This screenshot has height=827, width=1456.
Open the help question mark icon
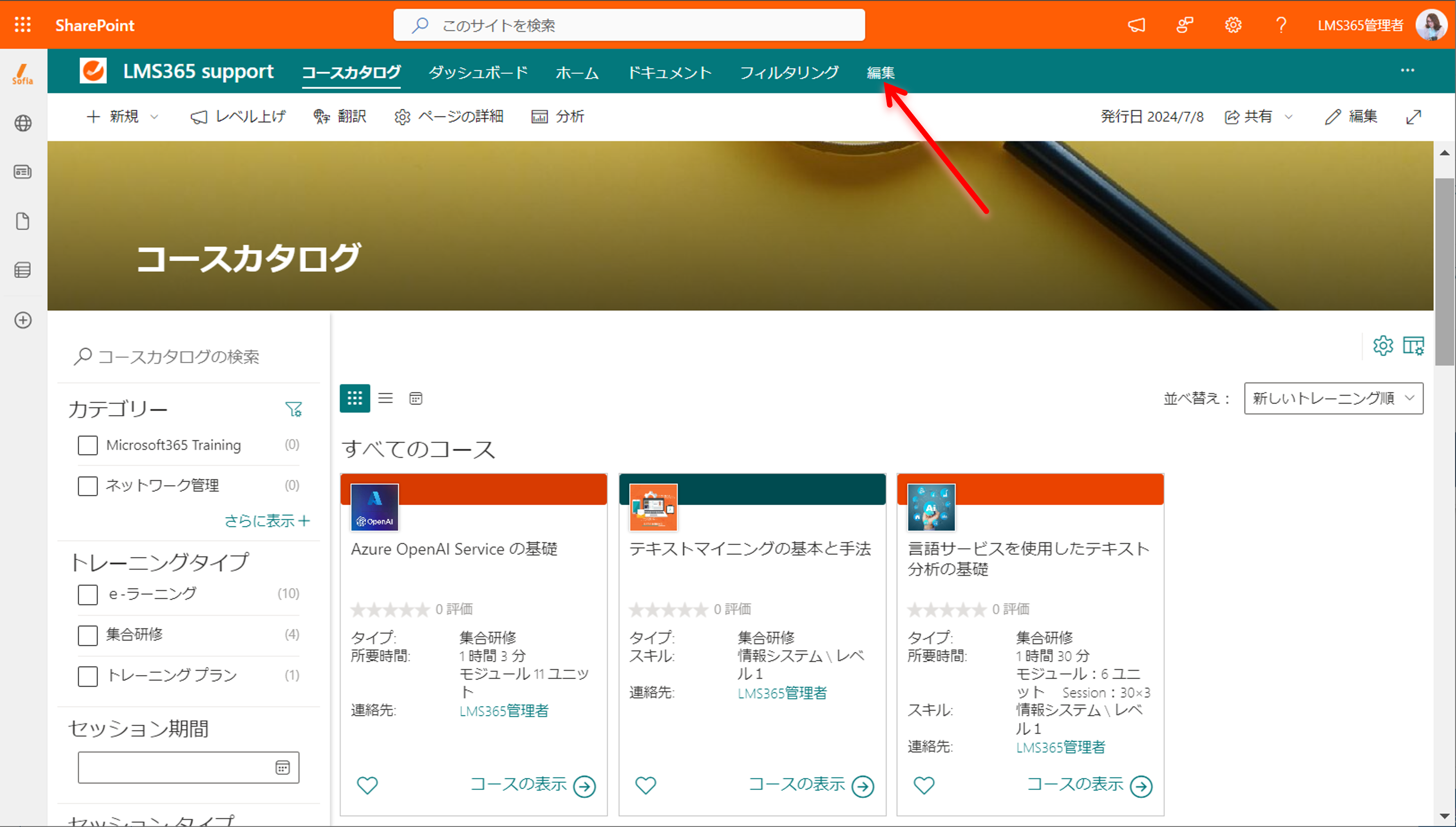1281,25
